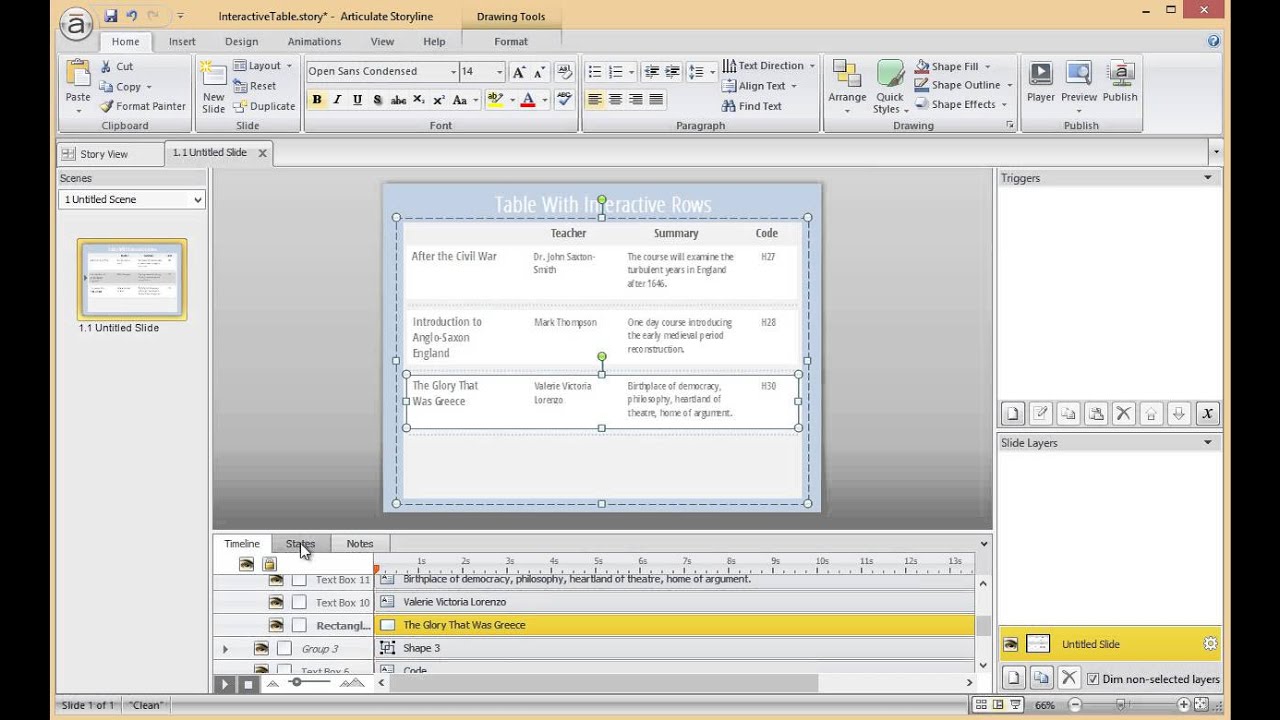Image resolution: width=1280 pixels, height=720 pixels.
Task: Add a new slide layer
Action: point(1013,678)
